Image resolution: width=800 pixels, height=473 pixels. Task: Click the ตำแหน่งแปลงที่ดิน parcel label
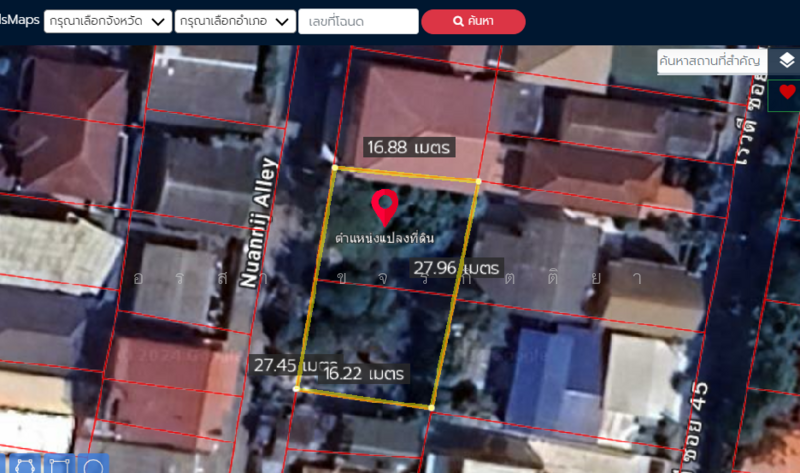click(384, 238)
